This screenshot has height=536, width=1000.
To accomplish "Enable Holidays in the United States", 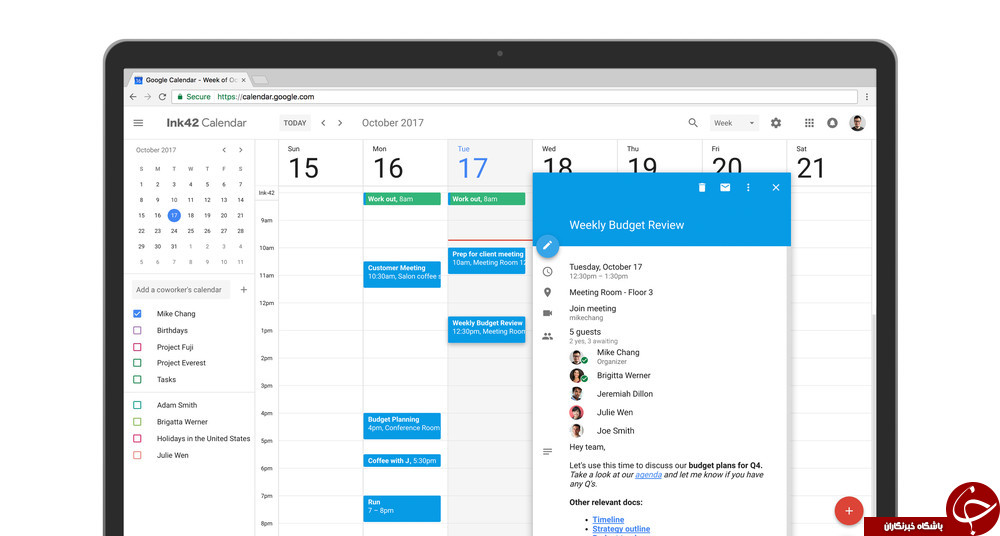I will tap(137, 438).
